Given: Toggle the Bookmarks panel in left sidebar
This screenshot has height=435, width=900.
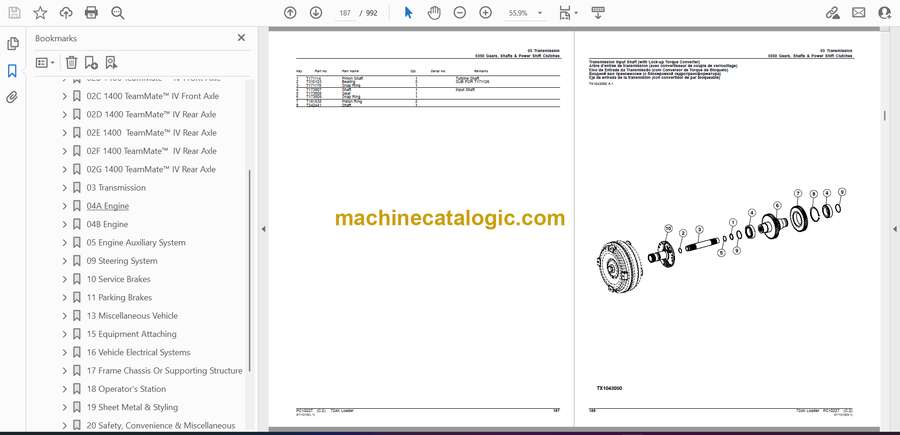Looking at the screenshot, I should pyautogui.click(x=12, y=71).
